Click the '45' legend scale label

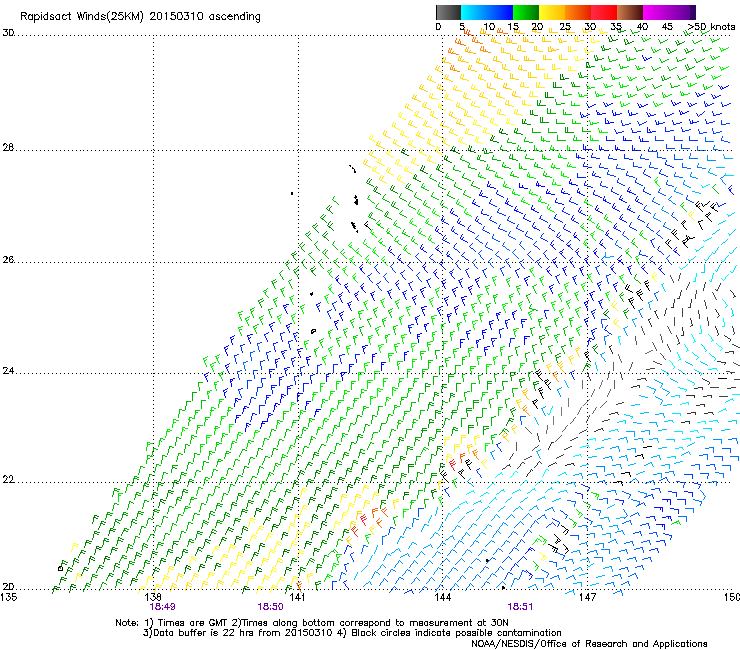tap(667, 27)
